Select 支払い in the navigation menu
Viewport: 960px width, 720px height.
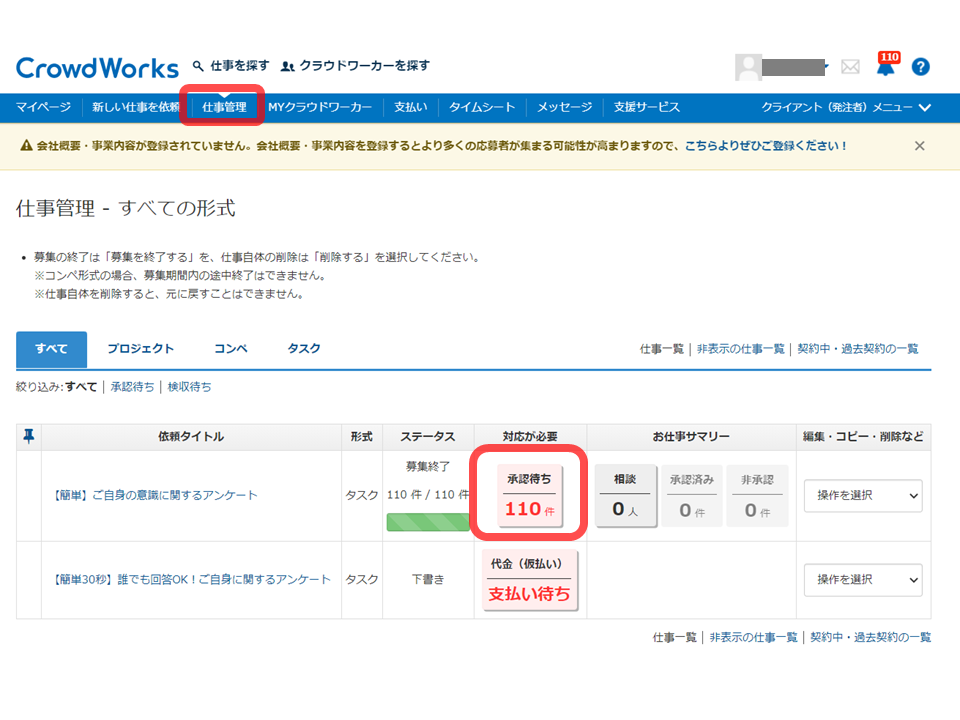(x=410, y=106)
